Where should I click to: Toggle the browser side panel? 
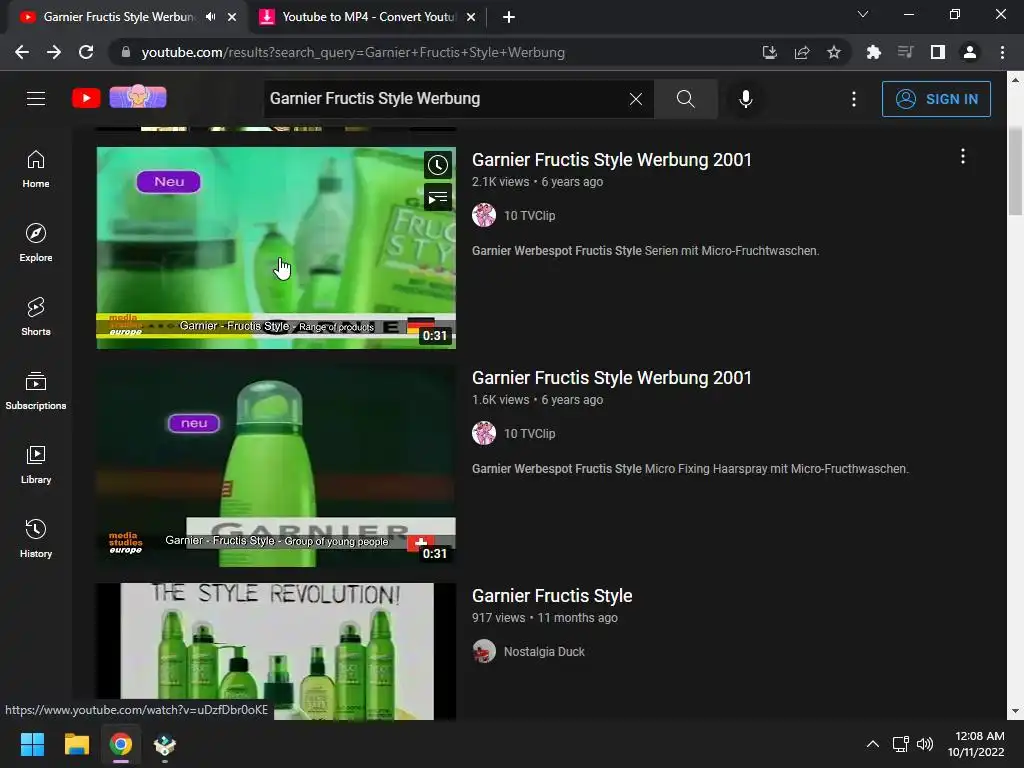(x=937, y=52)
